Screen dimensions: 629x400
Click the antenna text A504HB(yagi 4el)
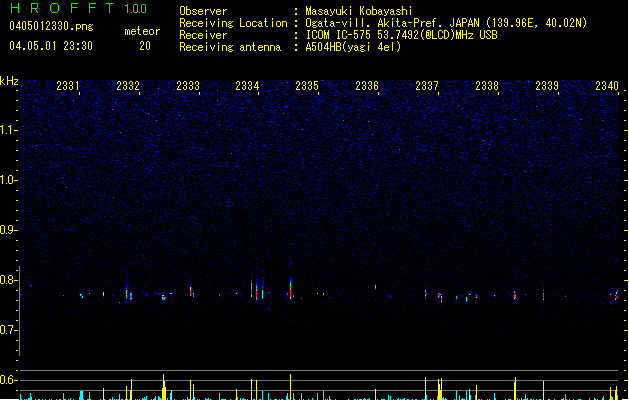pyautogui.click(x=353, y=47)
